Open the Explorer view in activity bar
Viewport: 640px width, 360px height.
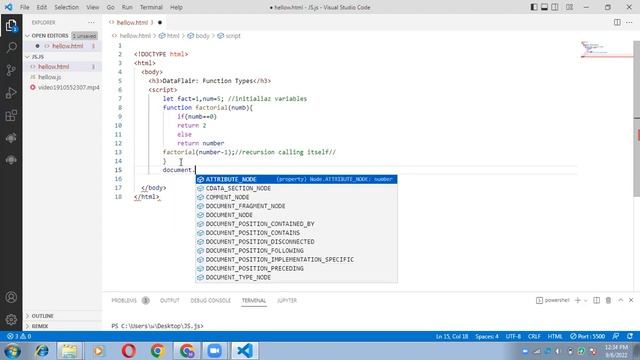[11, 25]
